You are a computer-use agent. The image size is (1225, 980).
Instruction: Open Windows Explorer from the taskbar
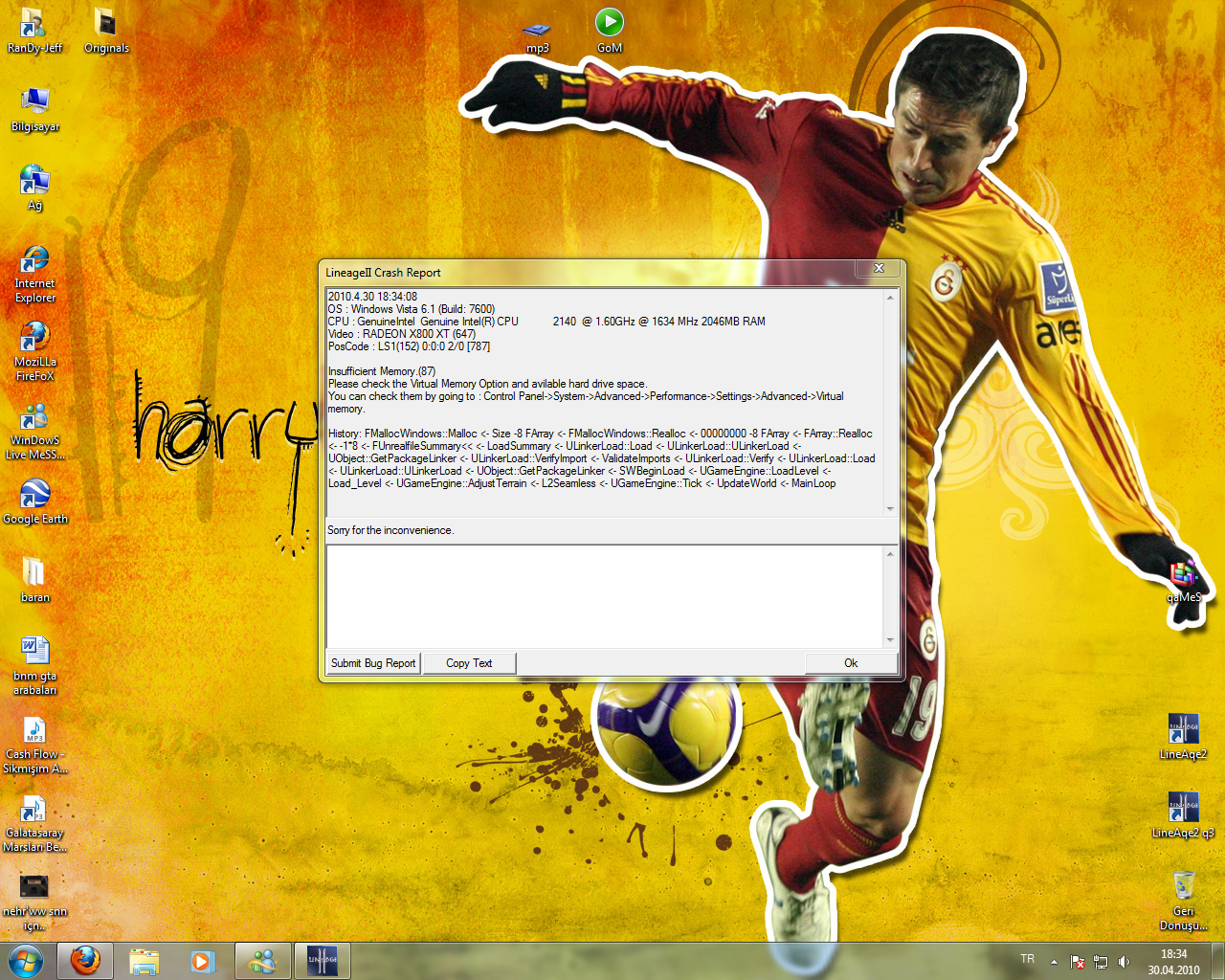coord(144,961)
